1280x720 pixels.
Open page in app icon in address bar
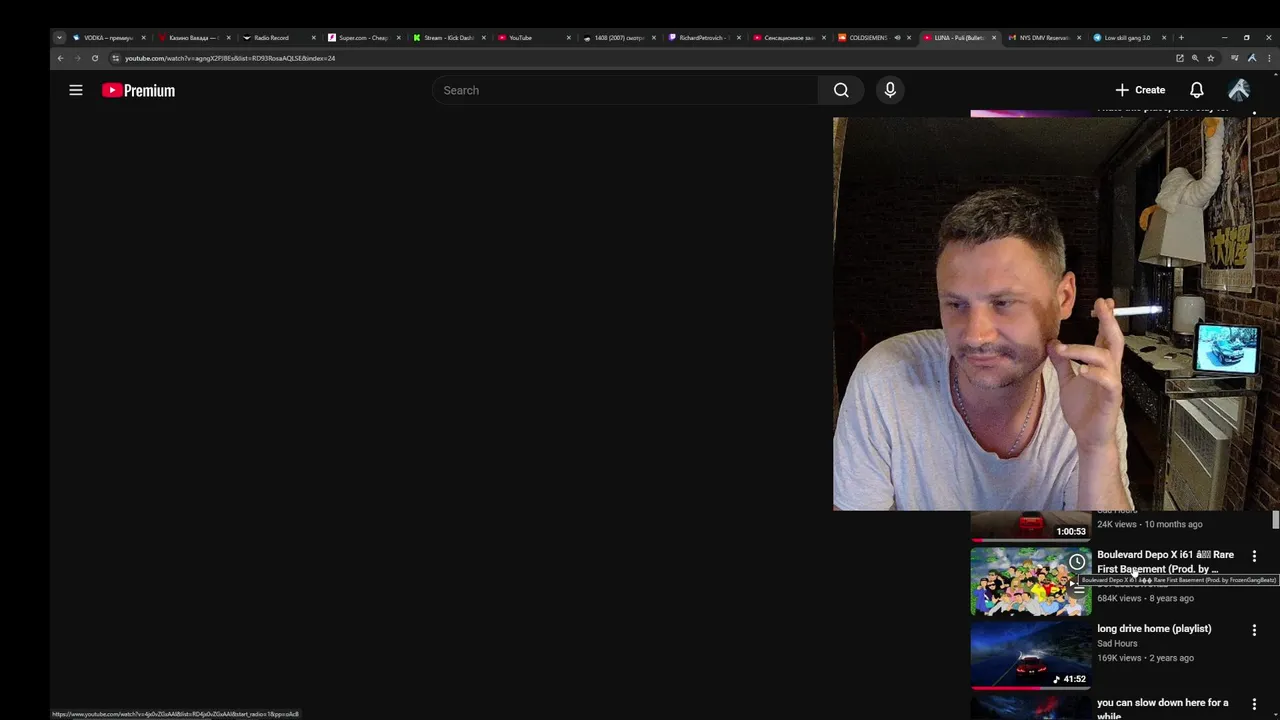point(1180,58)
